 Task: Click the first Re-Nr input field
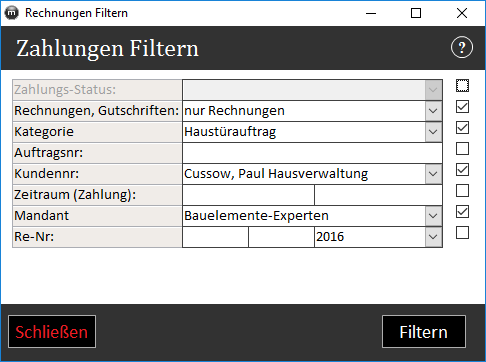pyautogui.click(x=215, y=237)
